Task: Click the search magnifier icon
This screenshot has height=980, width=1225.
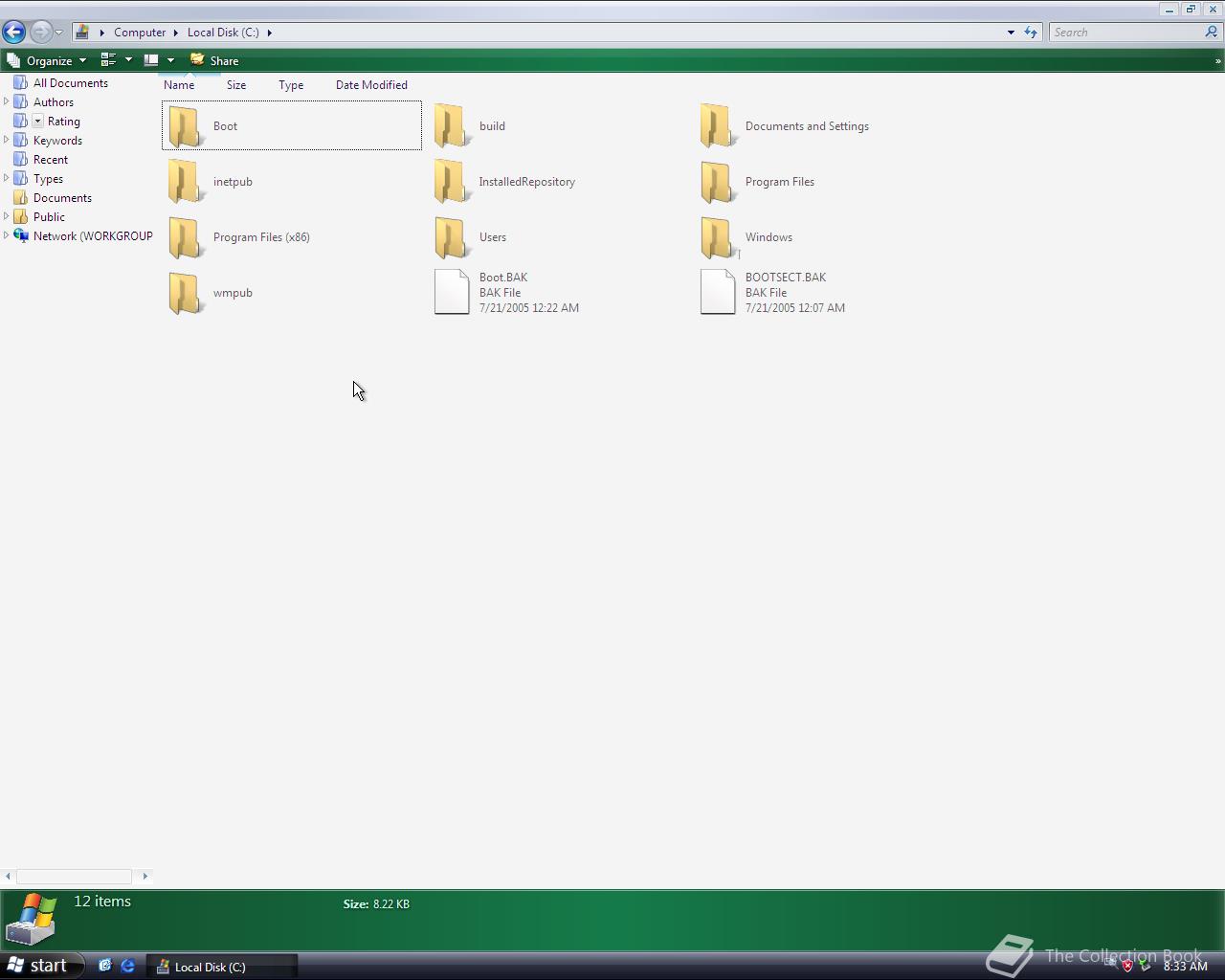Action: tap(1212, 33)
